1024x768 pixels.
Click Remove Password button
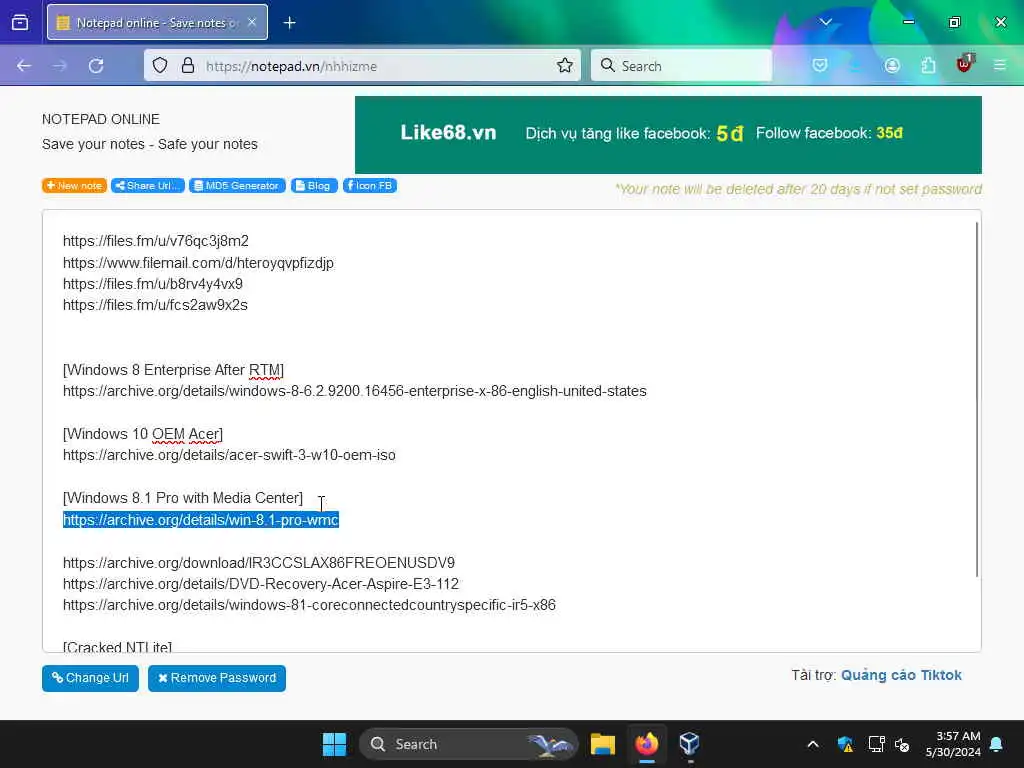[x=217, y=678]
